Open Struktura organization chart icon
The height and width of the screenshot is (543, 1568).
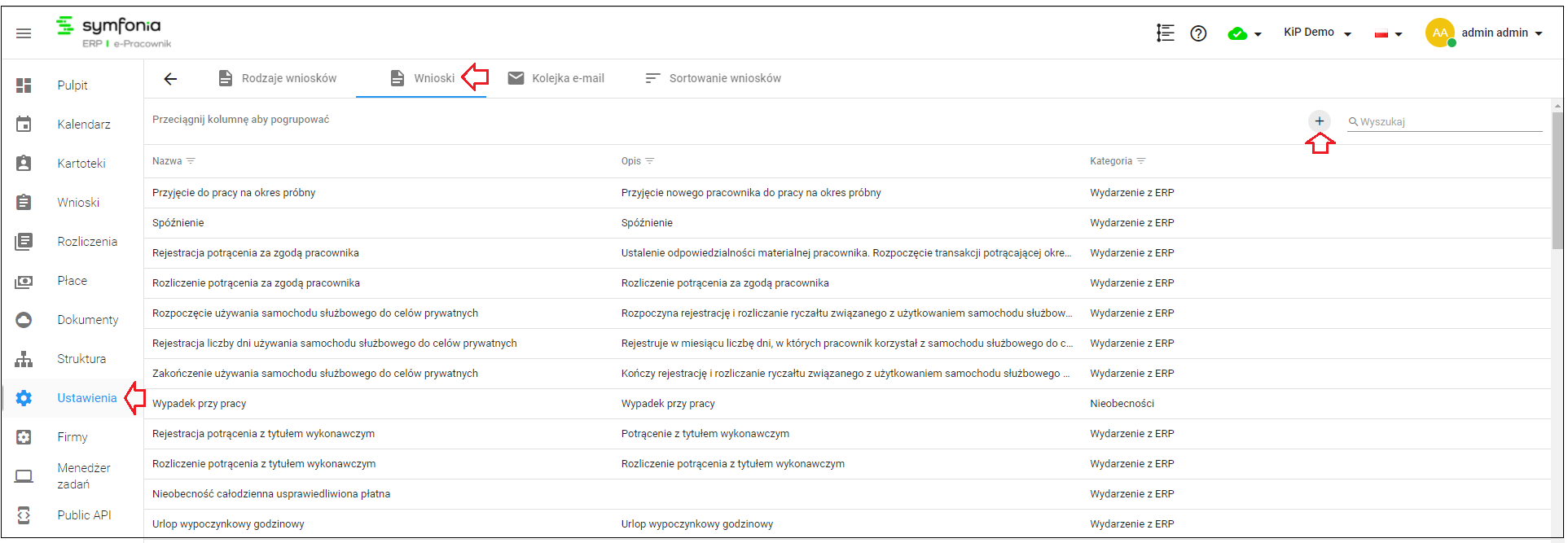coord(24,359)
